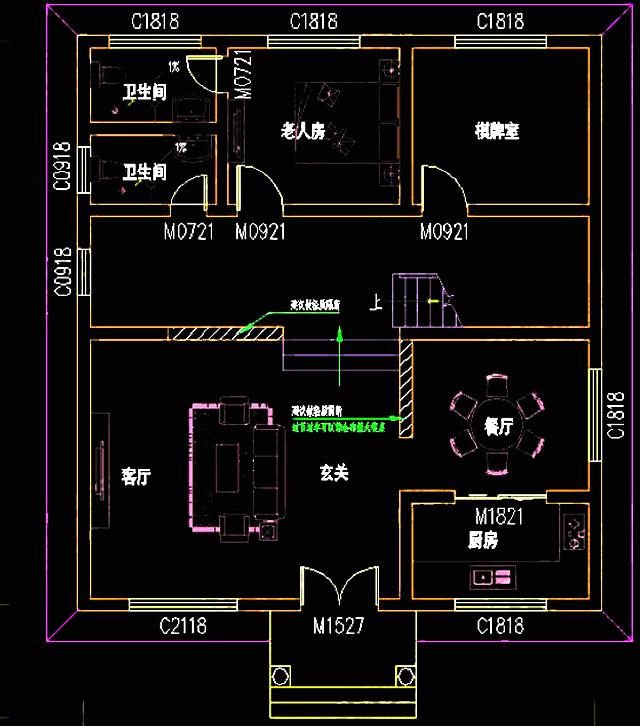This screenshot has width=640, height=726.
Task: Click the hatched wall left of 餐厅
Action: click(x=406, y=388)
